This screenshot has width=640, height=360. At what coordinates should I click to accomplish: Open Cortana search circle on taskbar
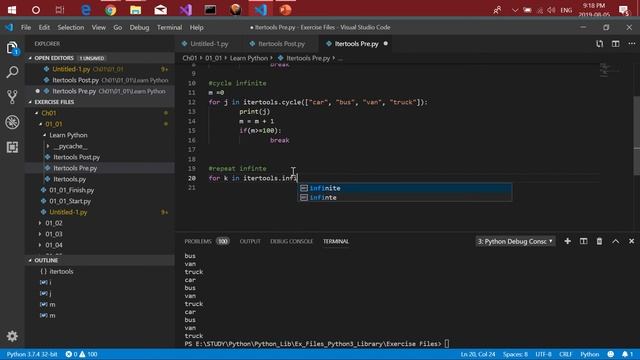click(x=36, y=9)
